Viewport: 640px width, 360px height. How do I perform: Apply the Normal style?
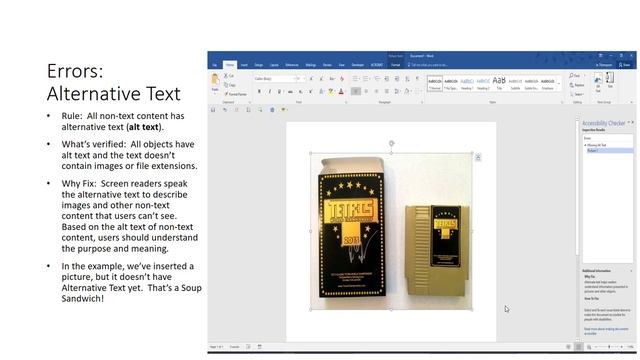pyautogui.click(x=435, y=83)
